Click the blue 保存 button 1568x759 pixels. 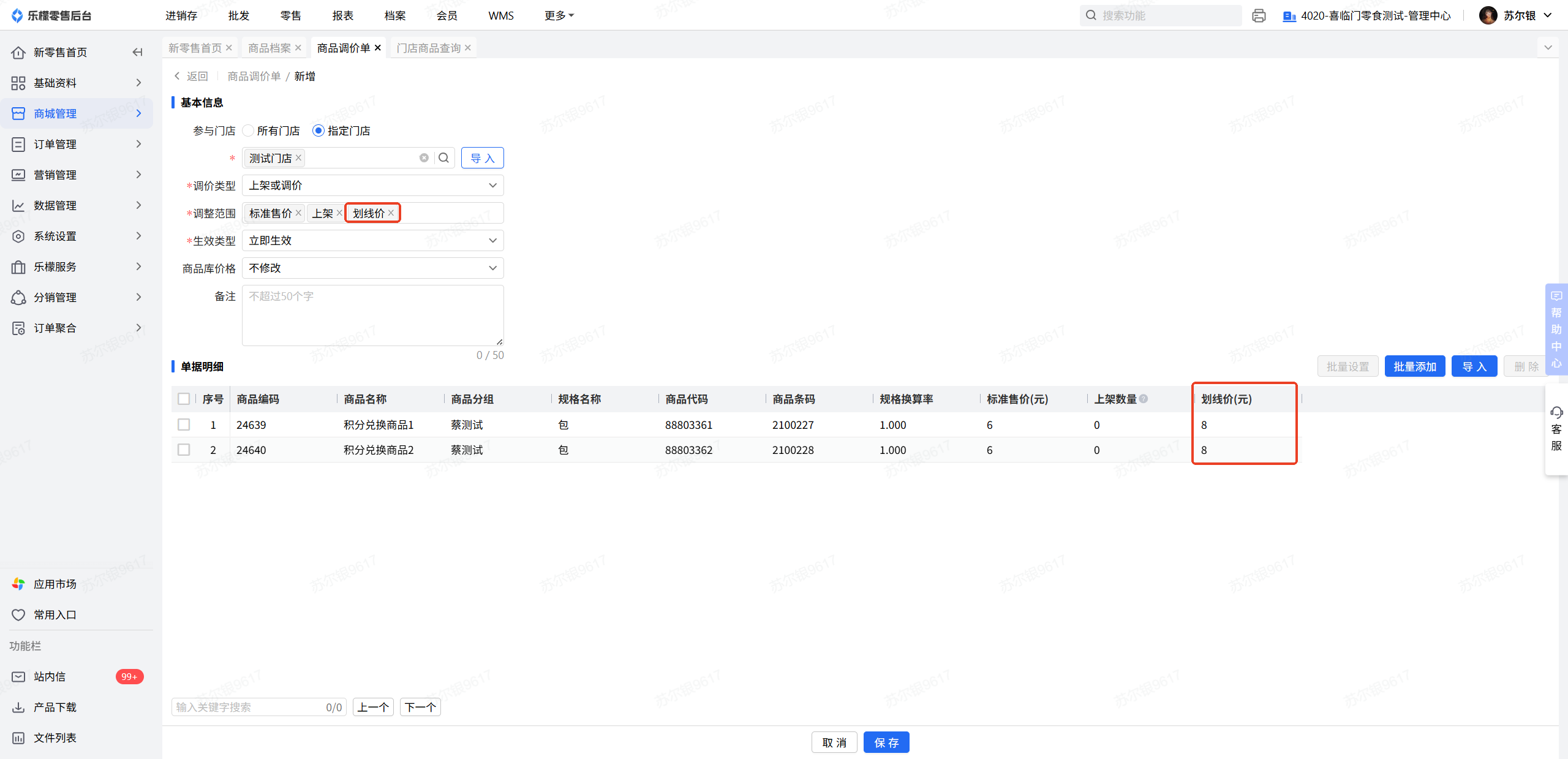[886, 742]
